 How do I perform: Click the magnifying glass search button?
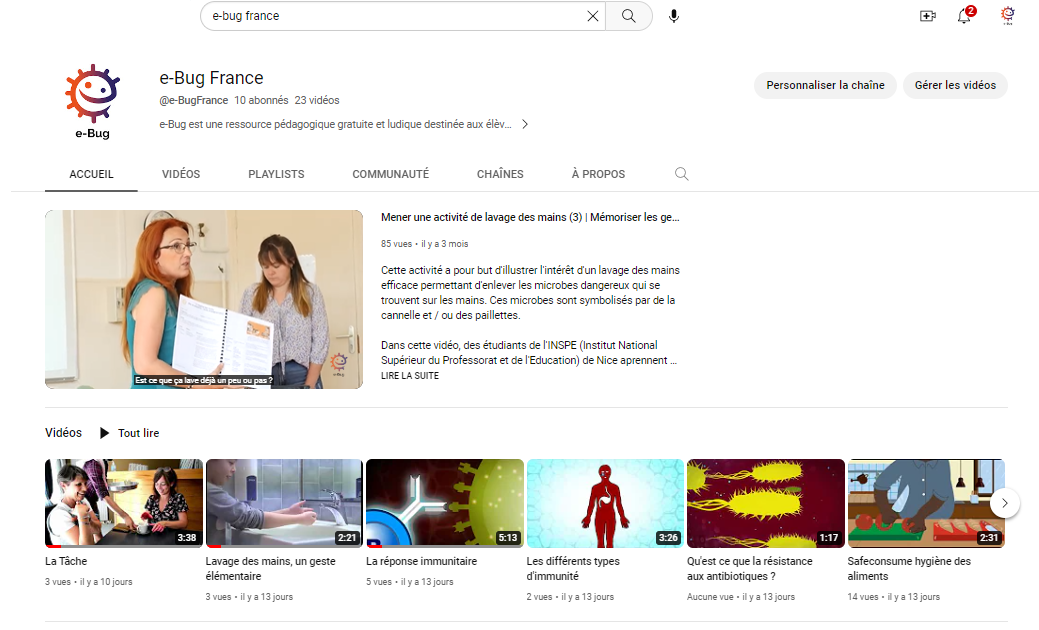click(x=629, y=16)
